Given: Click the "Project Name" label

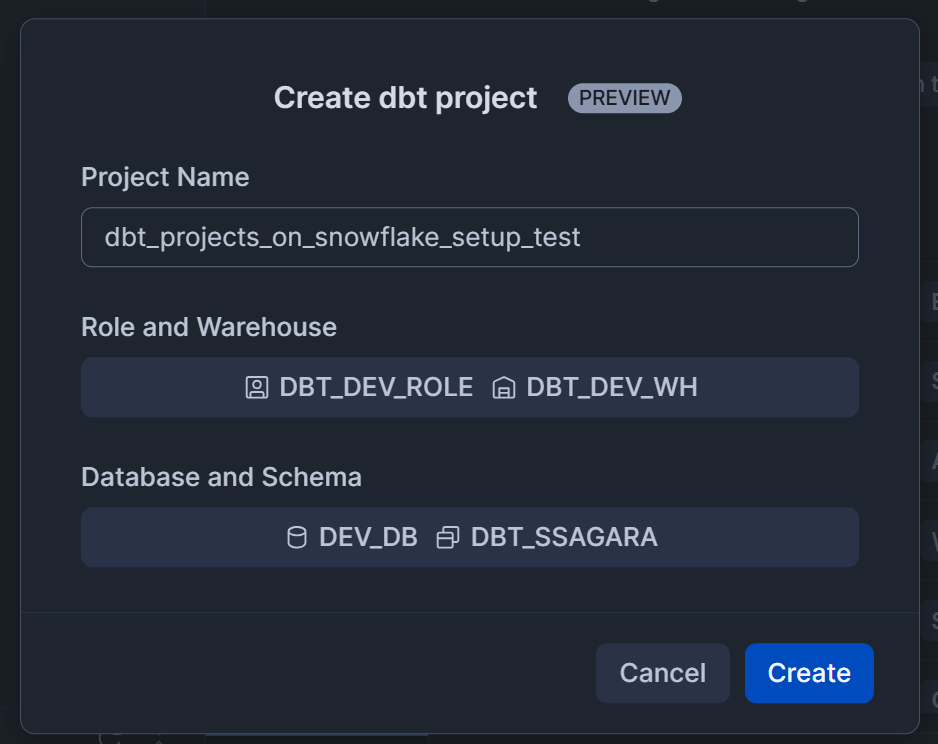Looking at the screenshot, I should pos(165,177).
